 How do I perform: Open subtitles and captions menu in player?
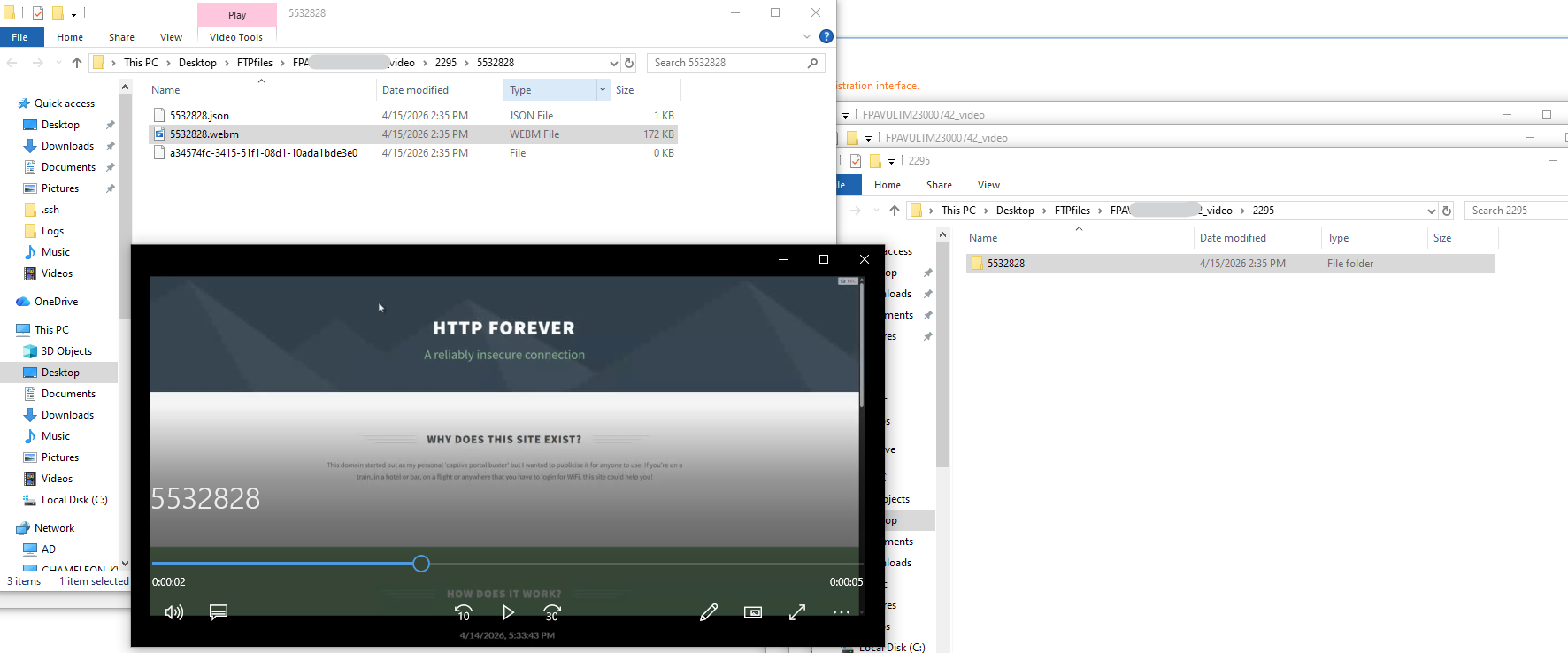219,612
